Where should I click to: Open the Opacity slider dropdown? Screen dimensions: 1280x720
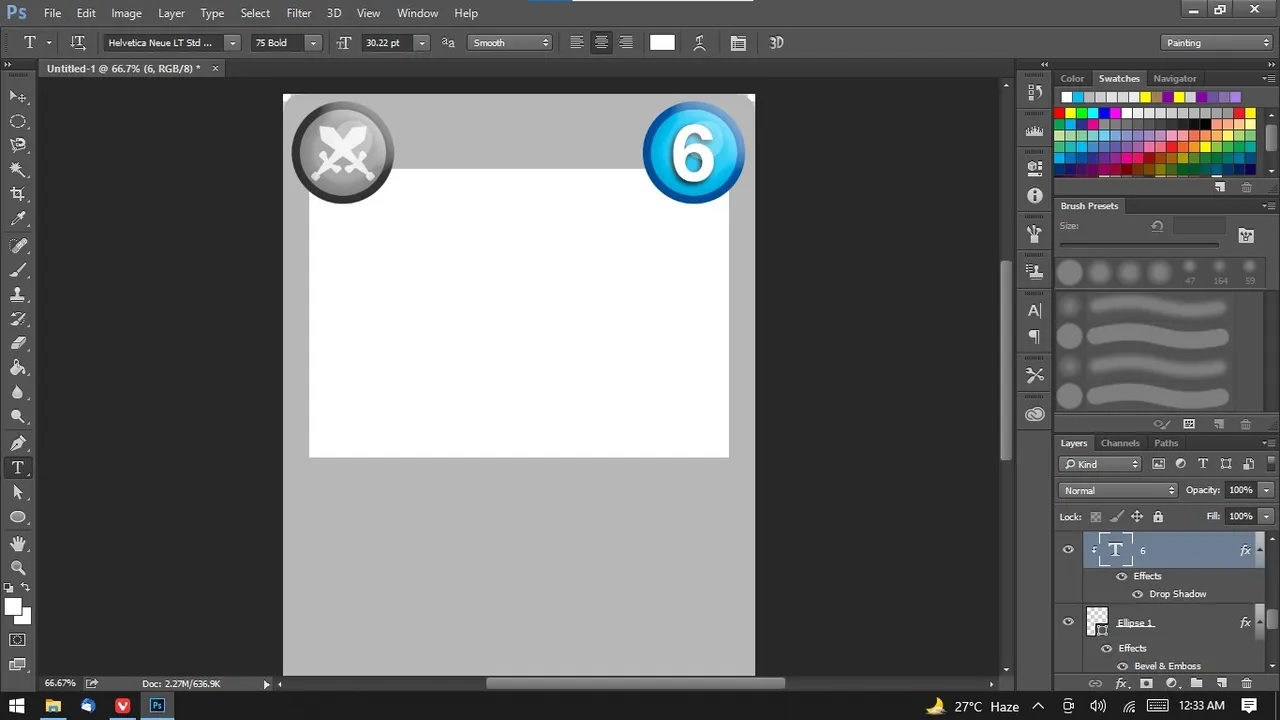pyautogui.click(x=1267, y=490)
